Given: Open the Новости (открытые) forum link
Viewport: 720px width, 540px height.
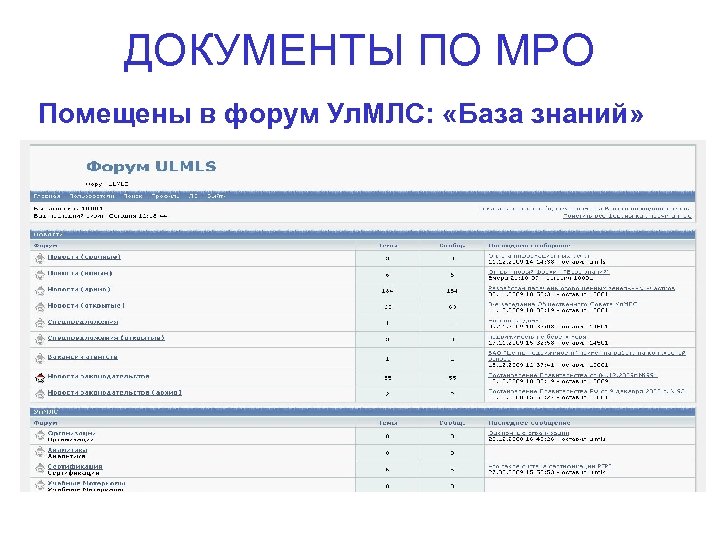Looking at the screenshot, I should (x=86, y=305).
